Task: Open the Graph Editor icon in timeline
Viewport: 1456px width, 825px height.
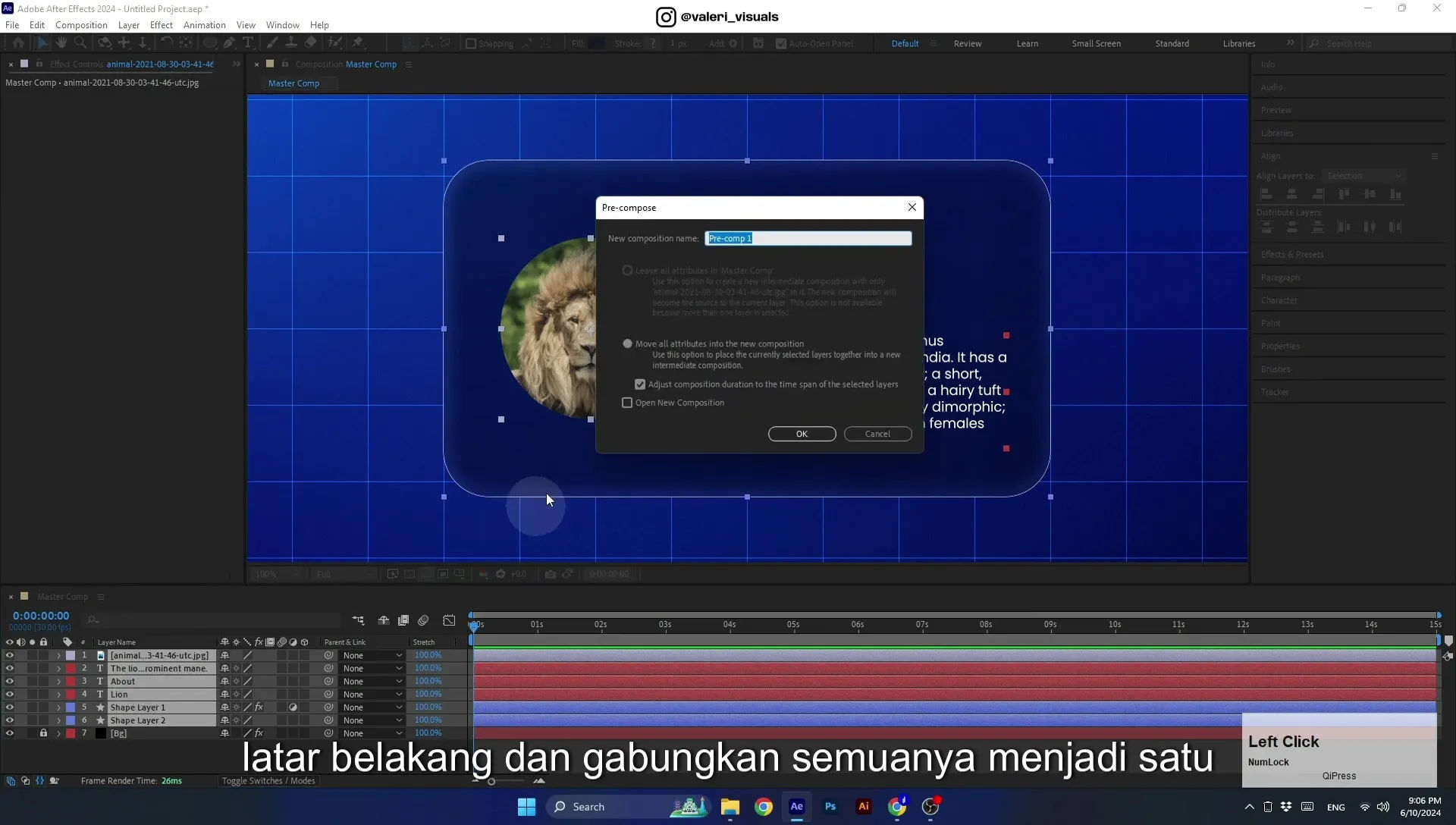Action: point(450,620)
